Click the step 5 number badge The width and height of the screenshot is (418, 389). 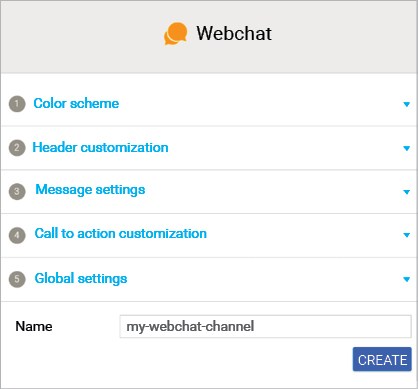coord(17,279)
